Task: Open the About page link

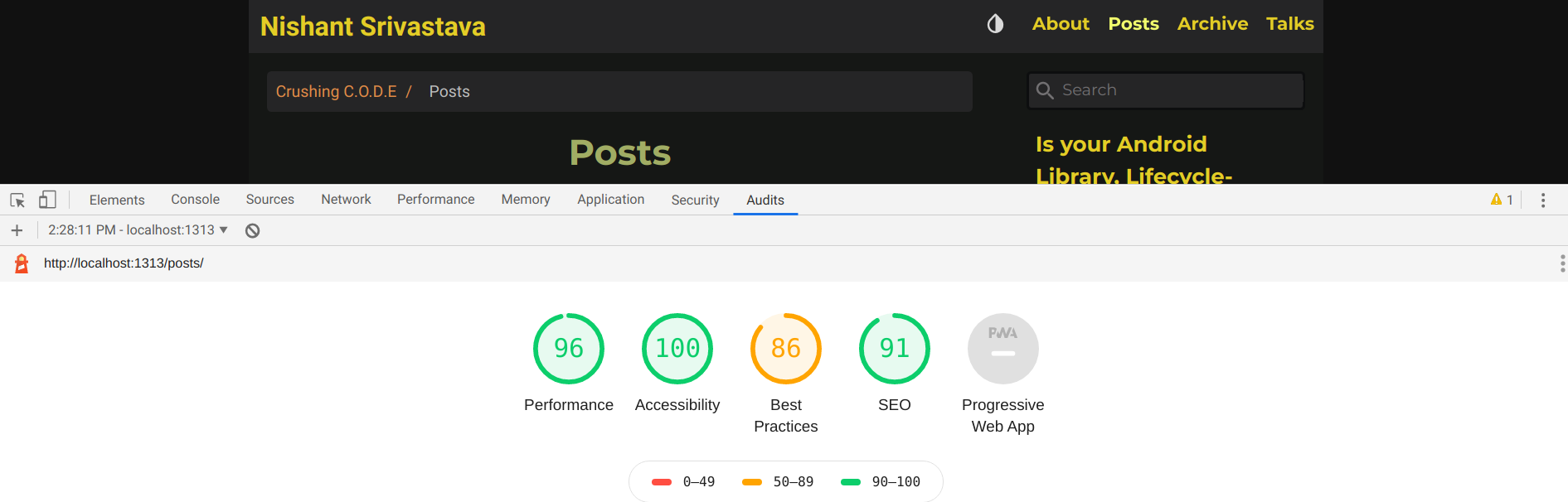Action: [x=1061, y=24]
